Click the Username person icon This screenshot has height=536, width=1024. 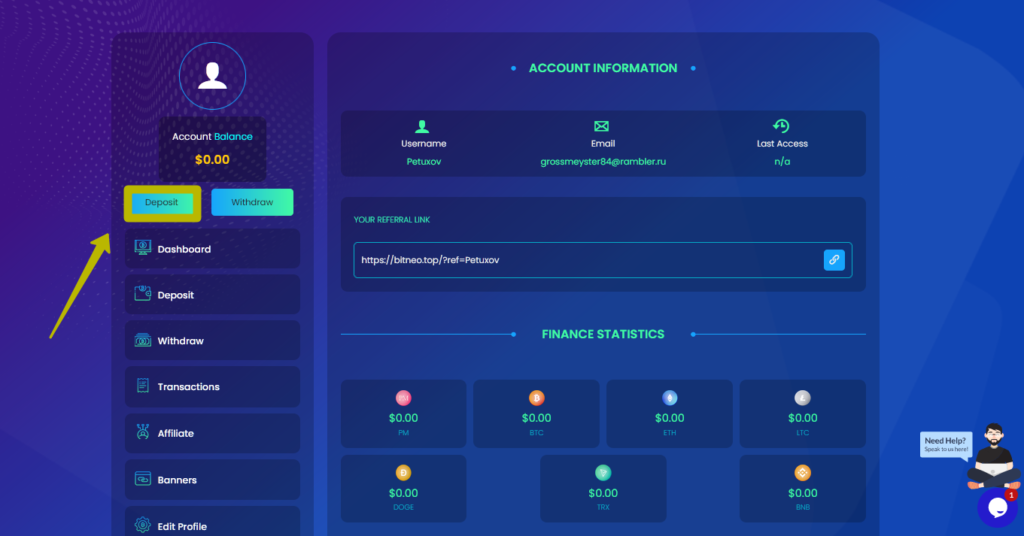422,126
